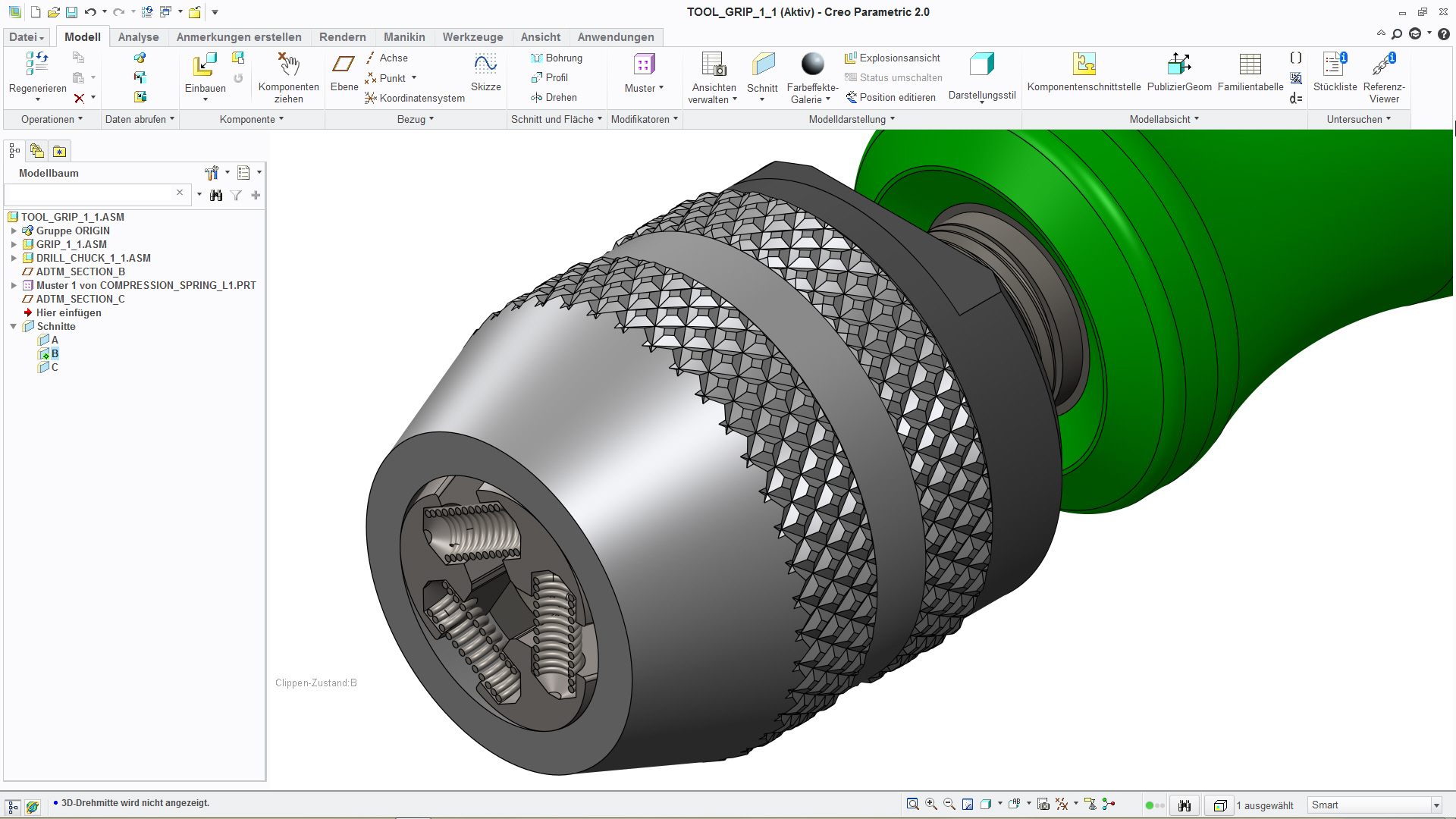Image resolution: width=1456 pixels, height=819 pixels.
Task: Open the Einbauen assemble tool
Action: (205, 65)
